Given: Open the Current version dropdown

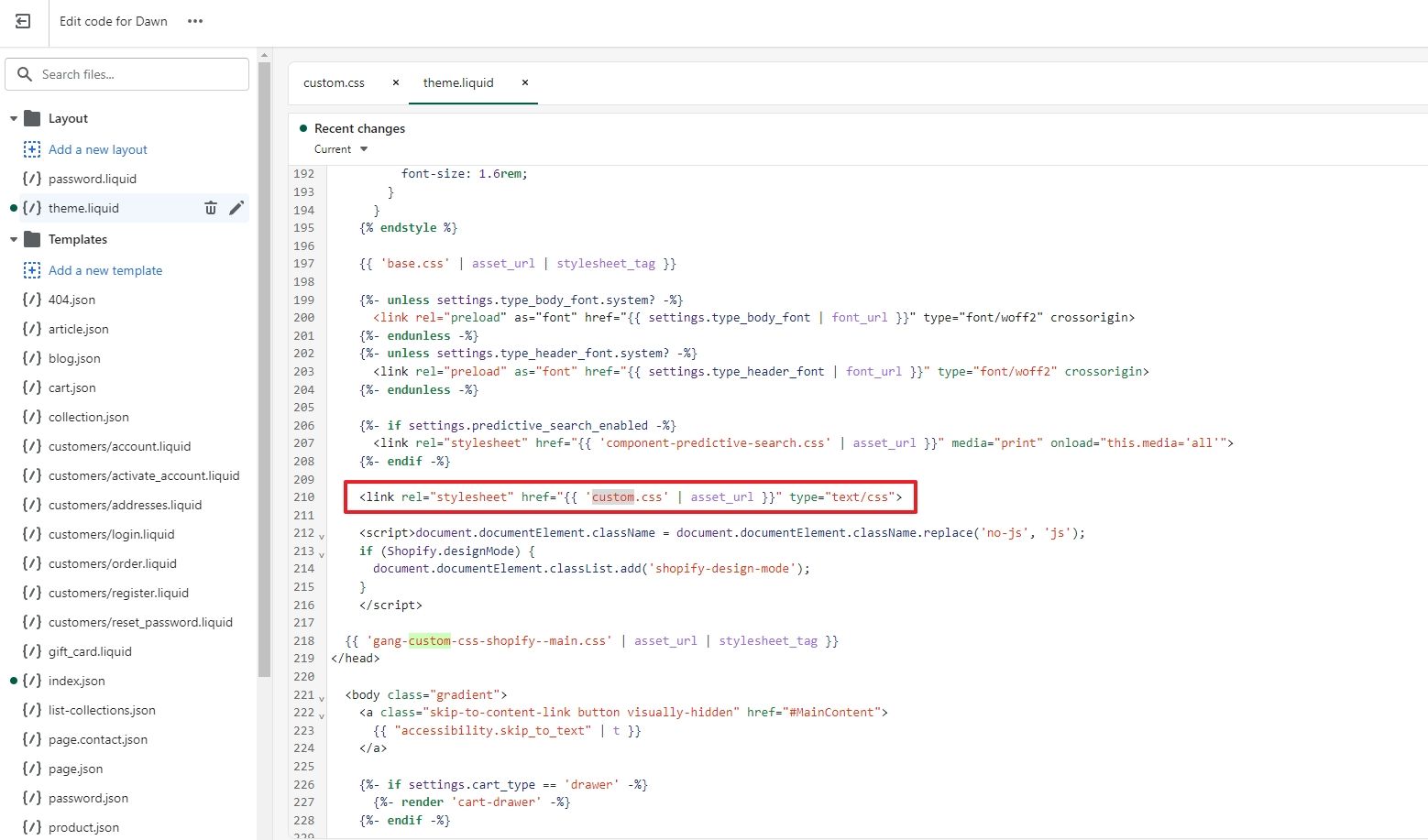Looking at the screenshot, I should point(341,149).
